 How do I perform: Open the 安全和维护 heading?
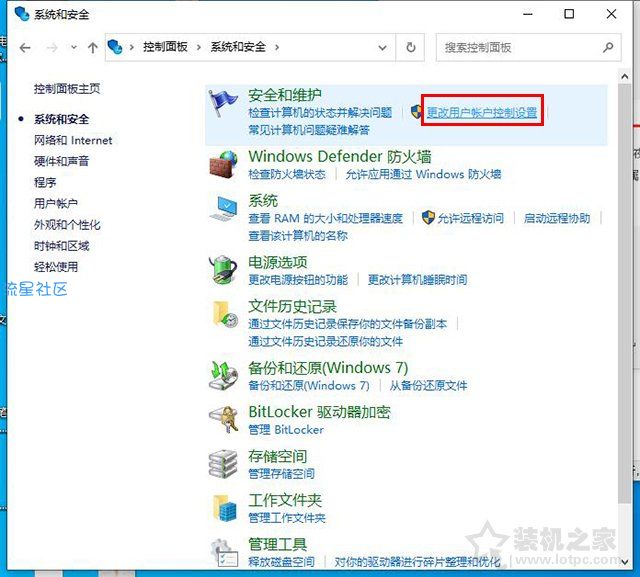(285, 95)
